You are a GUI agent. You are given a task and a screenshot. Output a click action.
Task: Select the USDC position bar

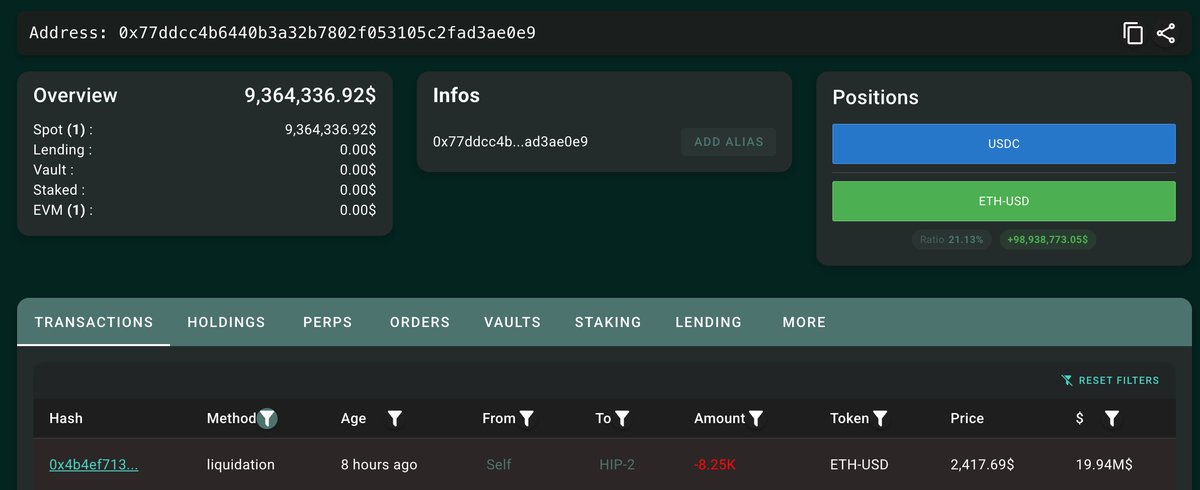[1003, 144]
